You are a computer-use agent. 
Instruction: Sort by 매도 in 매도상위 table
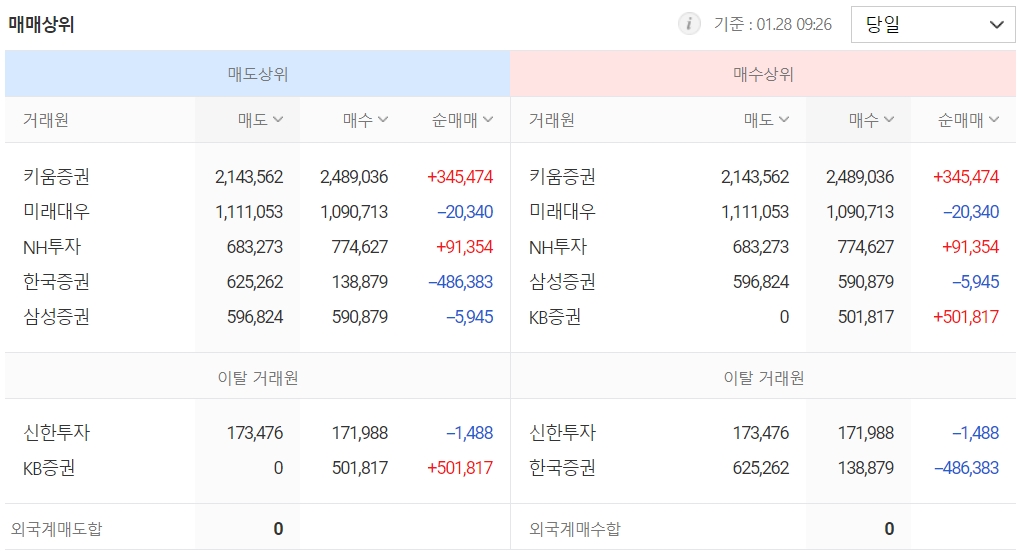click(x=260, y=119)
